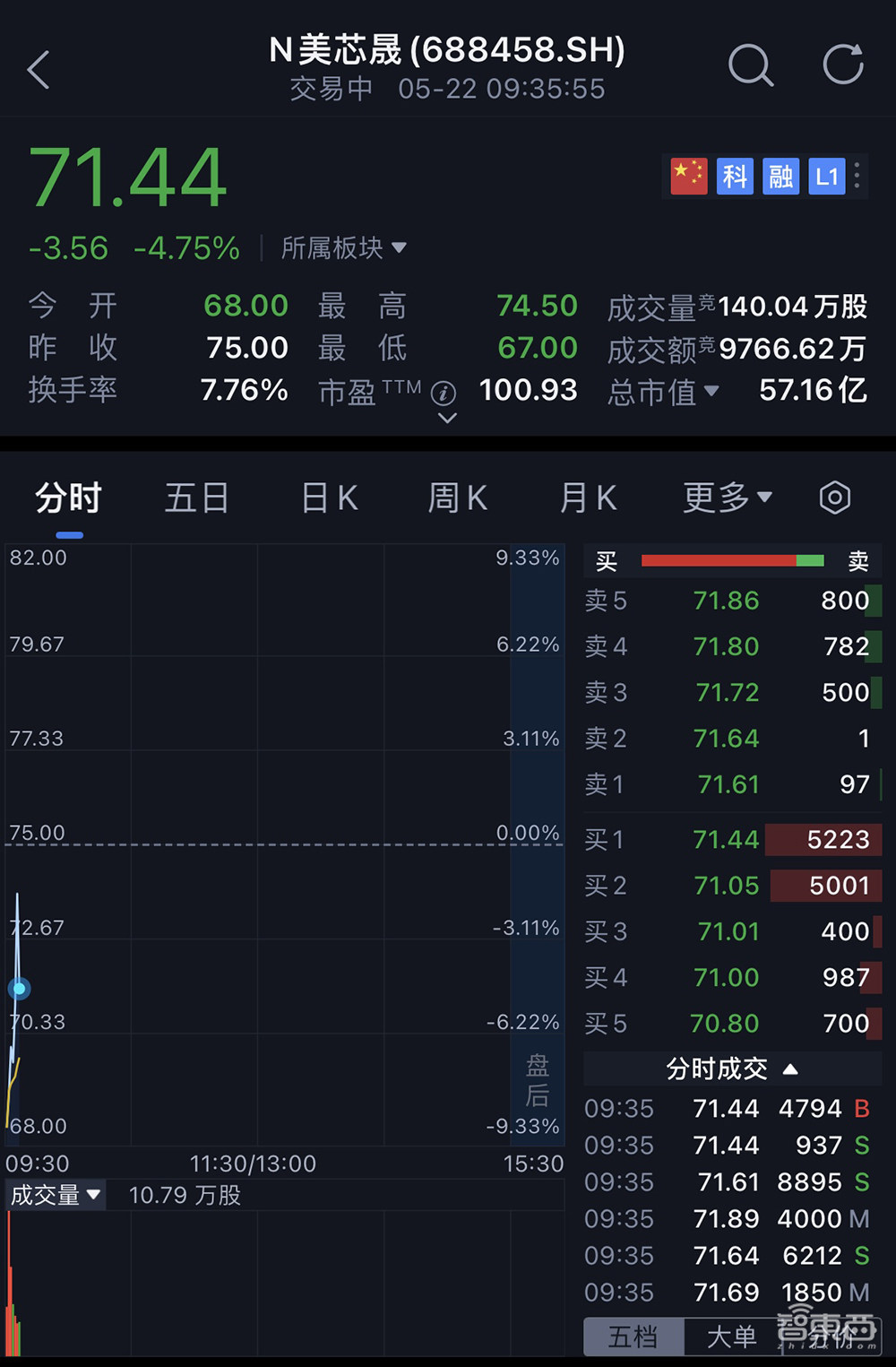
Task: Refresh the stock quote data
Action: pyautogui.click(x=840, y=65)
